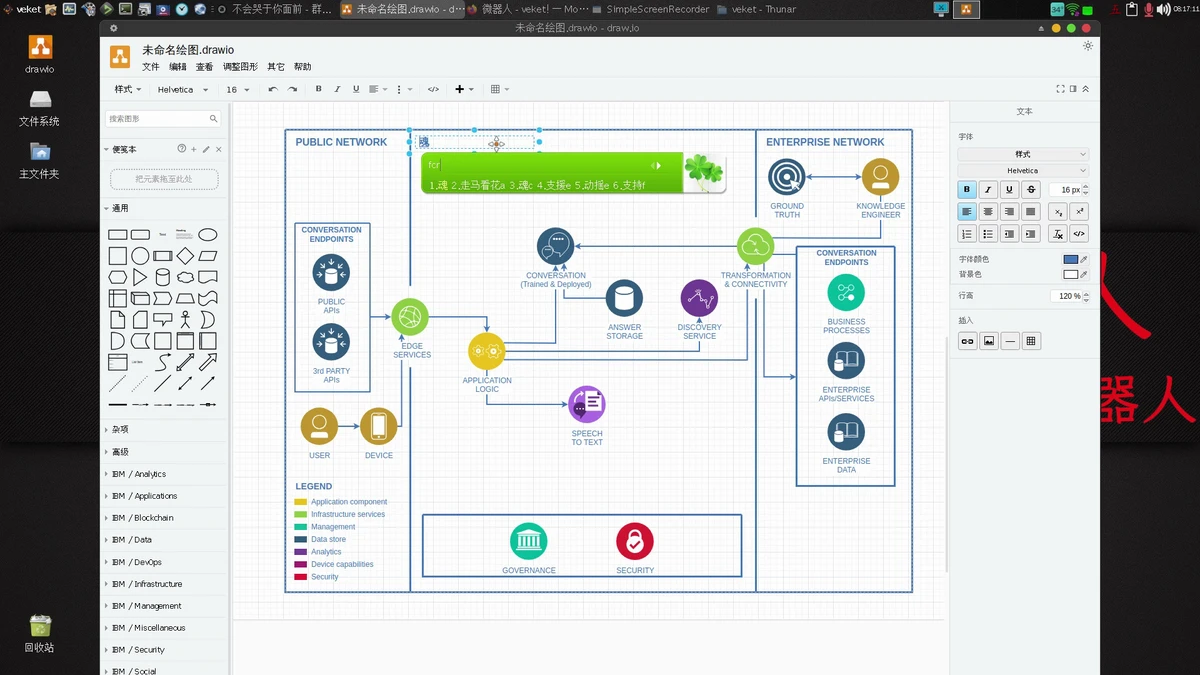
Task: Toggle bold in the right text panel
Action: (x=967, y=190)
